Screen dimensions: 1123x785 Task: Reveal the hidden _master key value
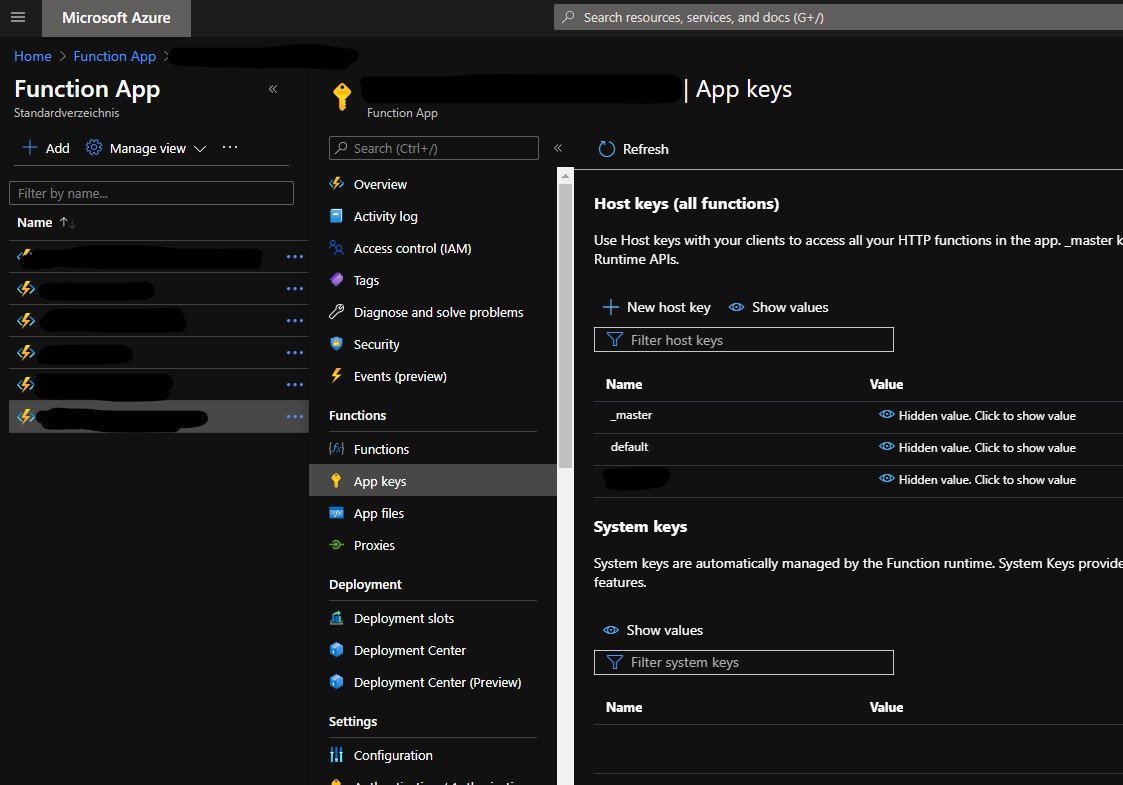click(x=978, y=415)
